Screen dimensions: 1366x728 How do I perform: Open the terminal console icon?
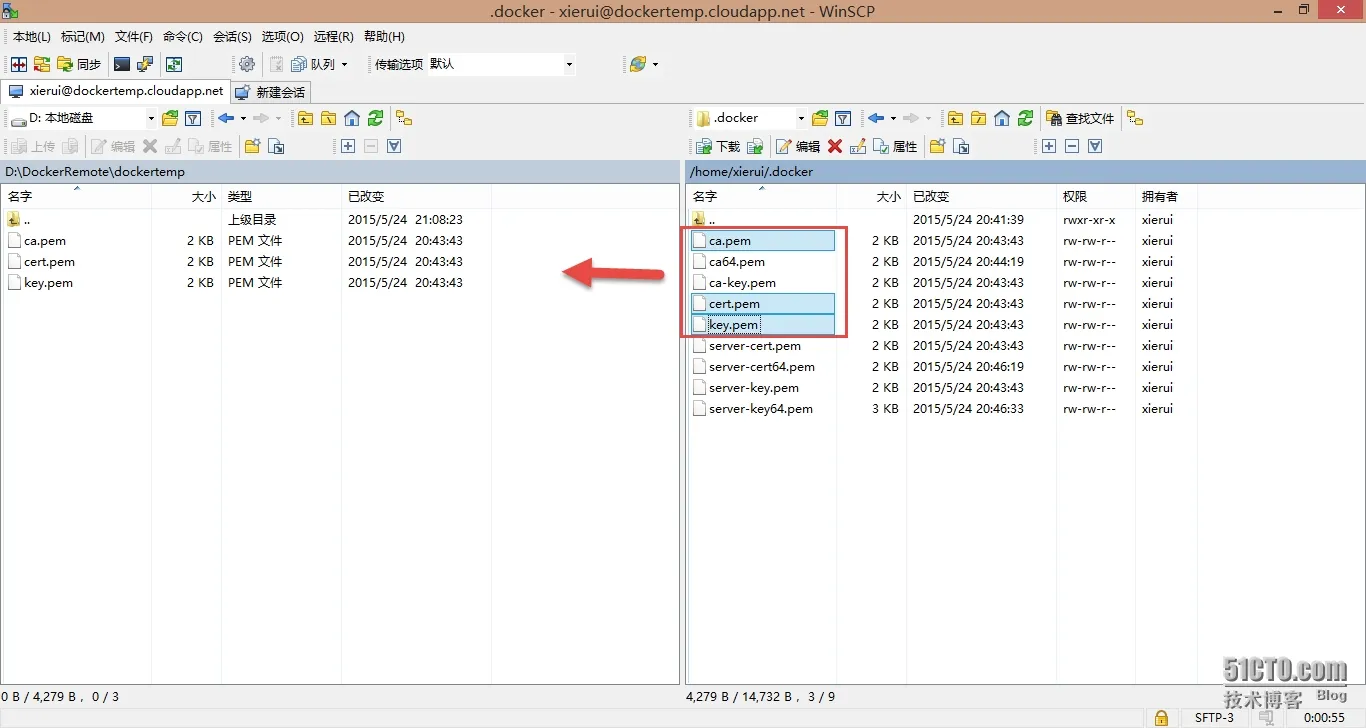(x=122, y=64)
